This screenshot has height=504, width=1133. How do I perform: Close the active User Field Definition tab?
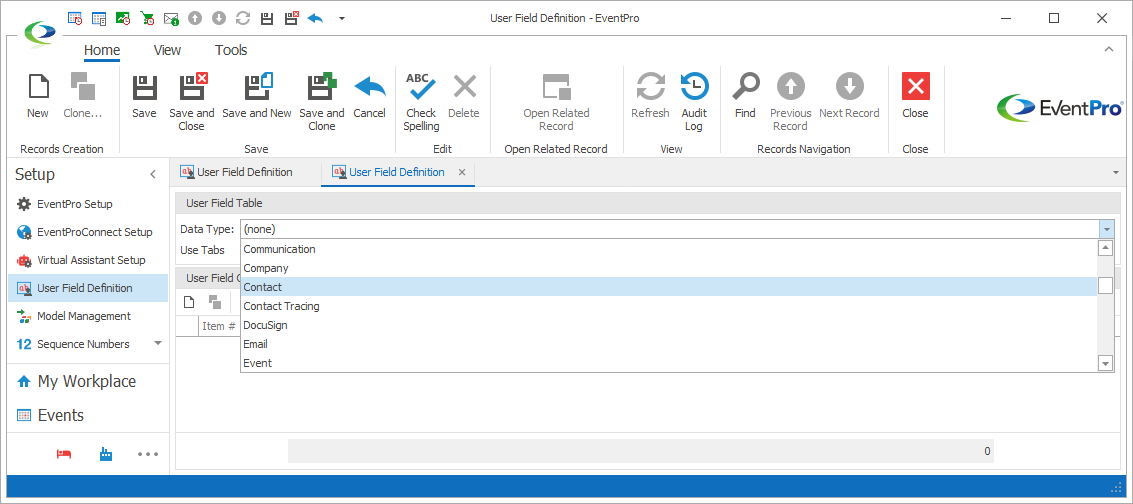pos(462,173)
